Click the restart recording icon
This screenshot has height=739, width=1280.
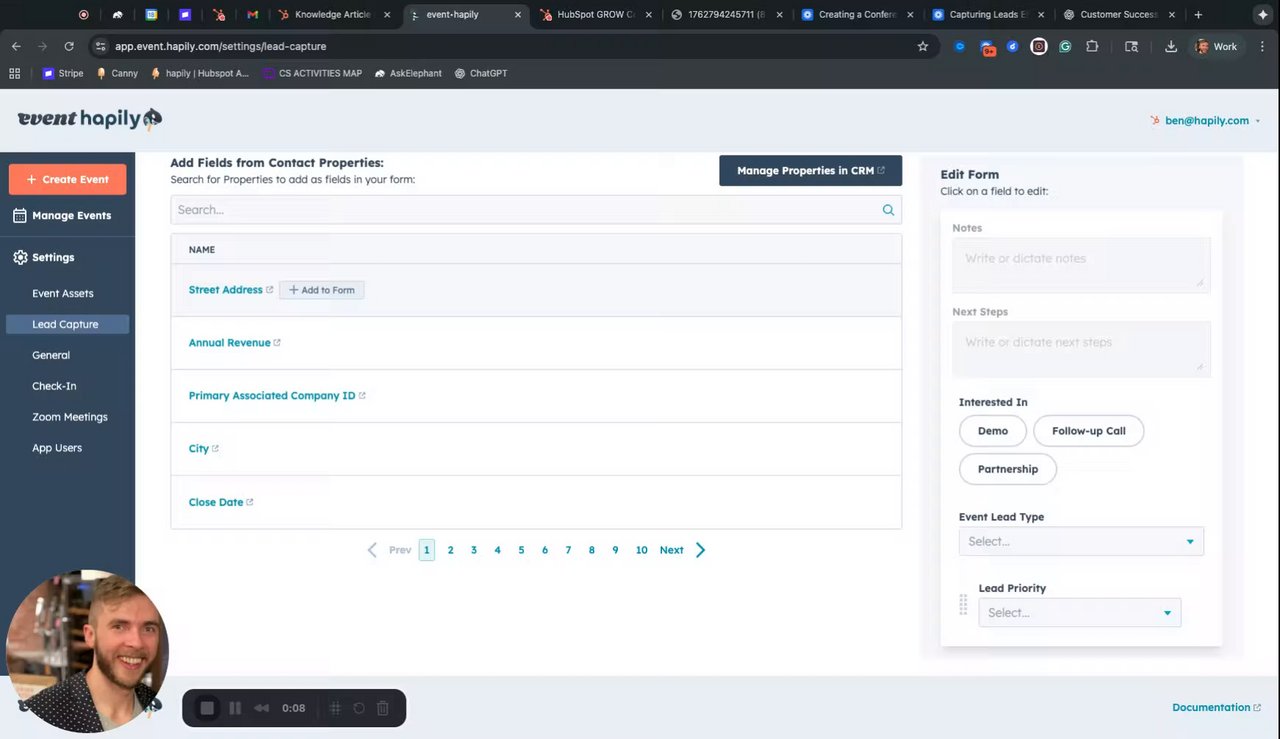(x=359, y=708)
